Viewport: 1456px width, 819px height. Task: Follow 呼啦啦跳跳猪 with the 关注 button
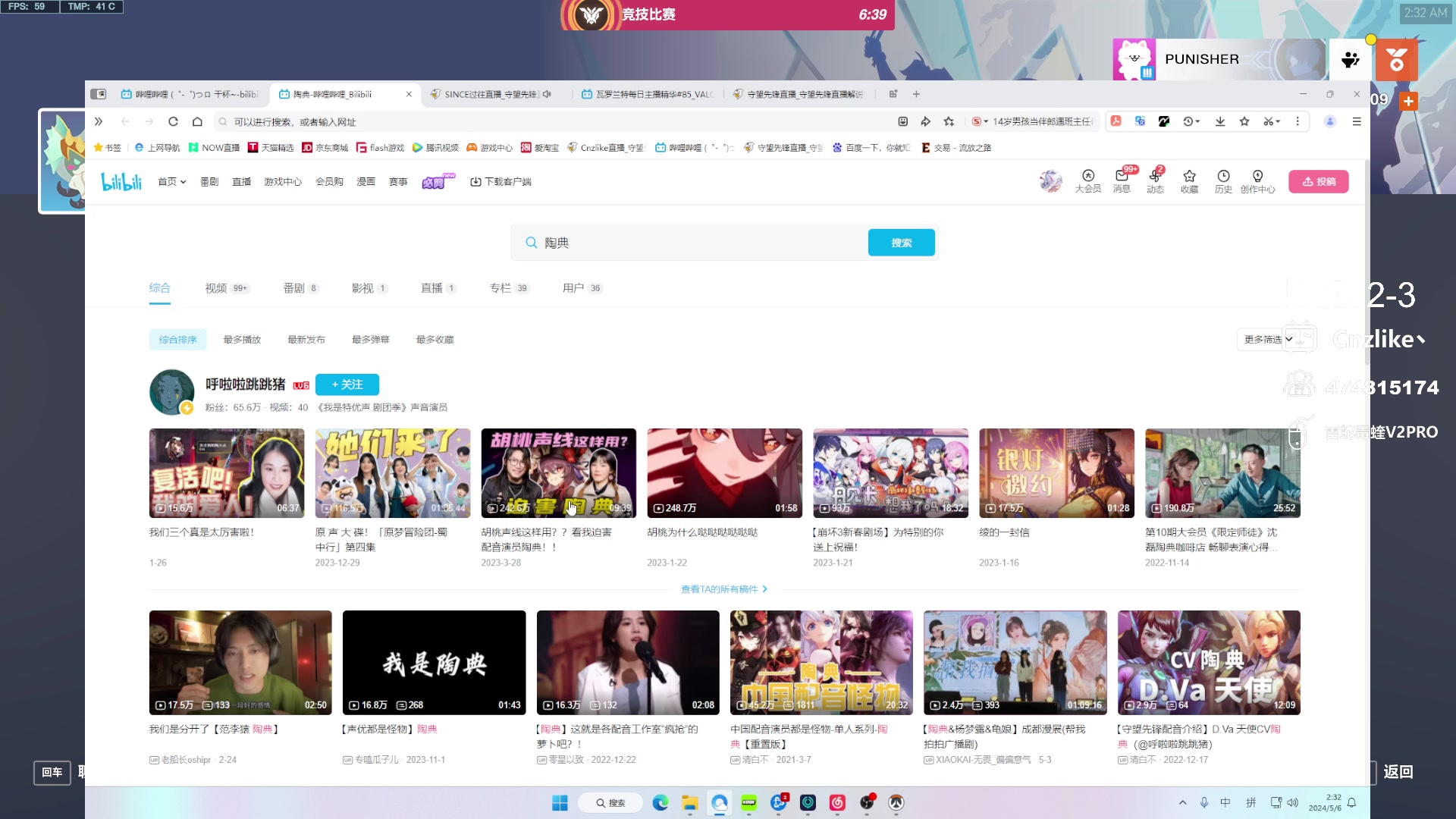tap(347, 384)
